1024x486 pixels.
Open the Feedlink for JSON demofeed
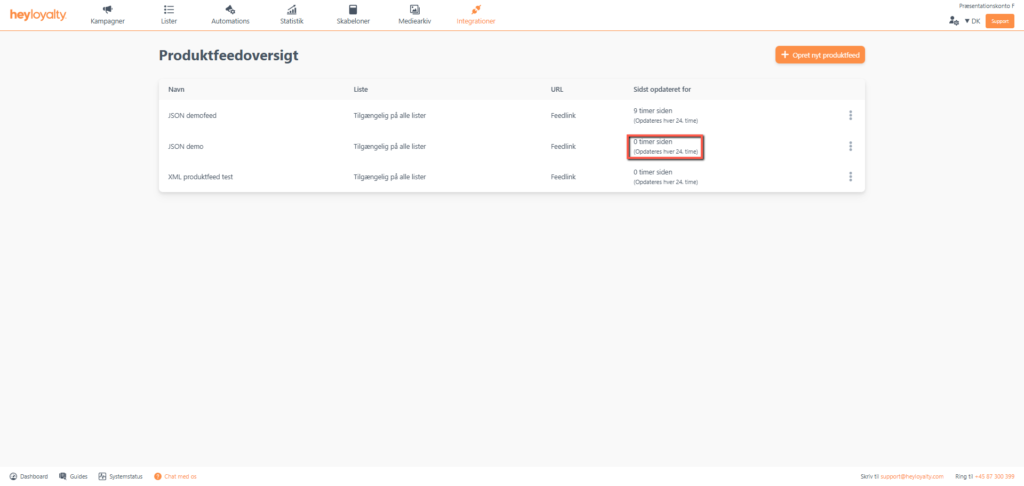coord(563,115)
